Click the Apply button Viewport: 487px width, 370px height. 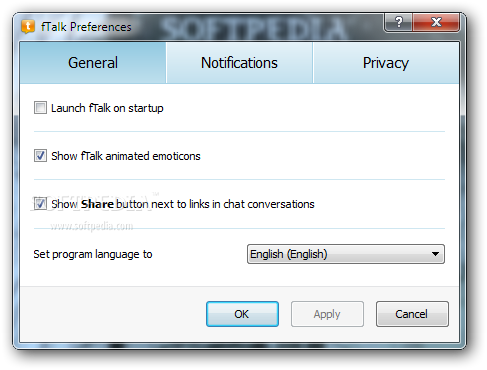(x=327, y=314)
